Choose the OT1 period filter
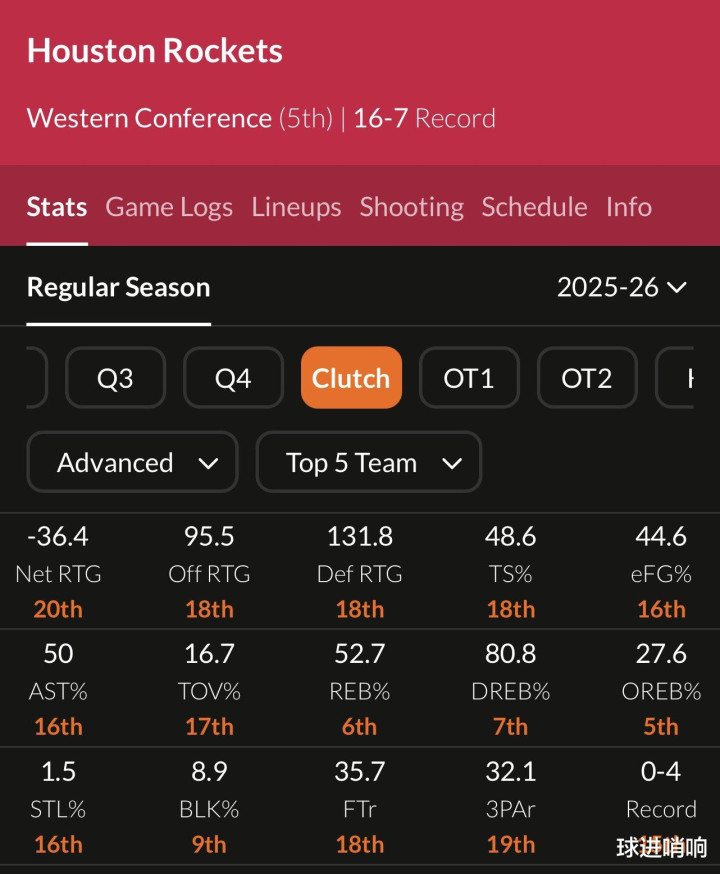Screen dimensions: 720x874 pyautogui.click(x=469, y=378)
